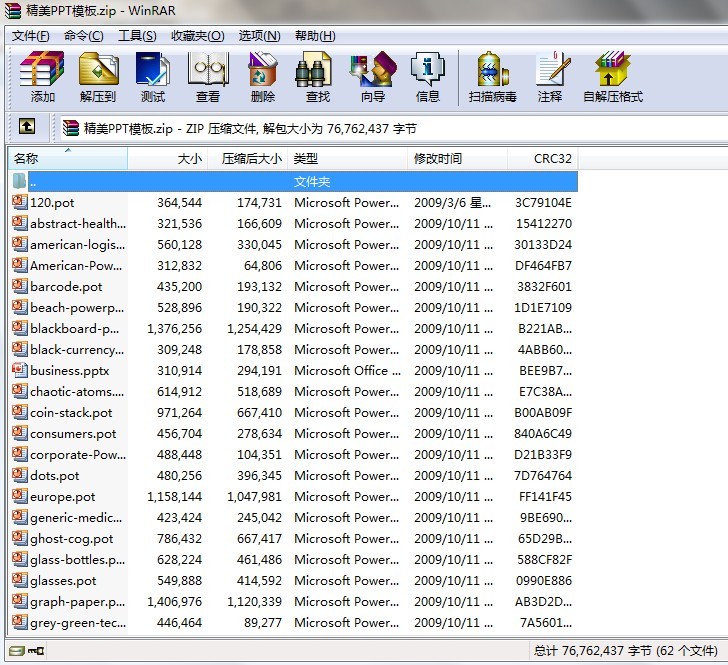Select the glass-bottles.p... file name
This screenshot has height=665, width=728.
click(x=78, y=560)
